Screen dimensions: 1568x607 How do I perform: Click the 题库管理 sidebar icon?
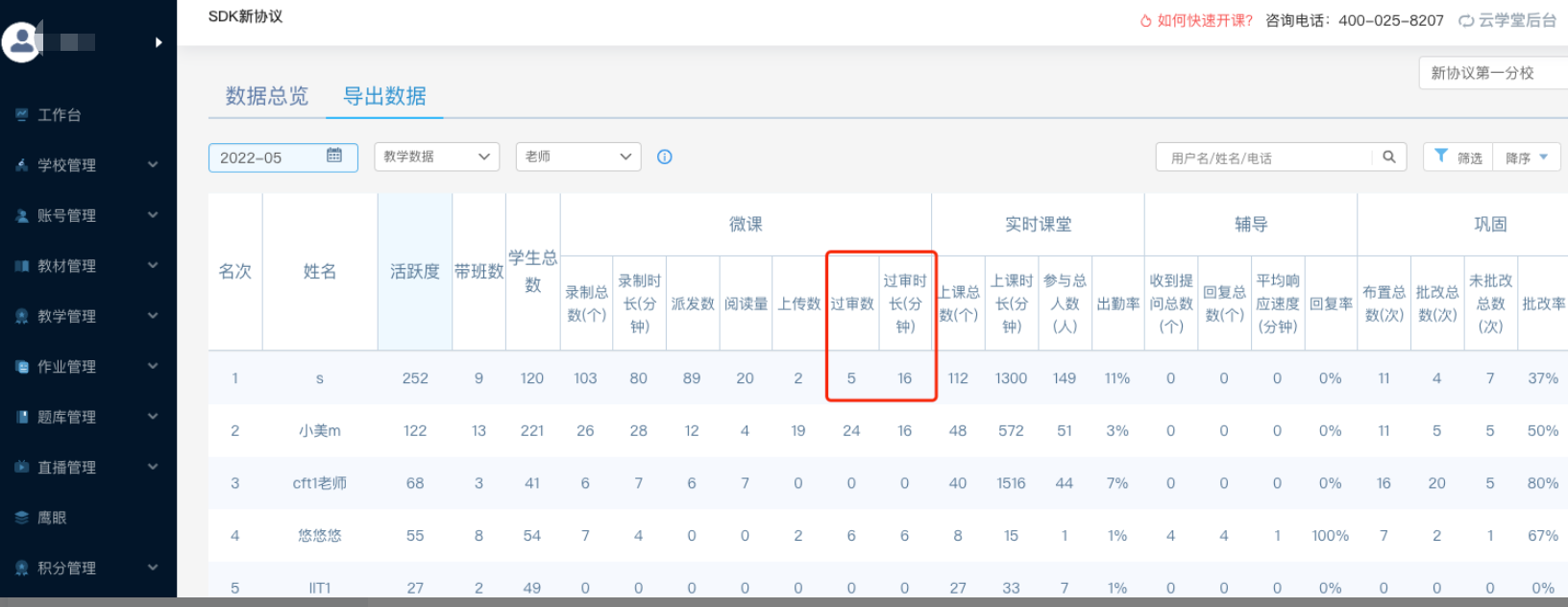[21, 417]
